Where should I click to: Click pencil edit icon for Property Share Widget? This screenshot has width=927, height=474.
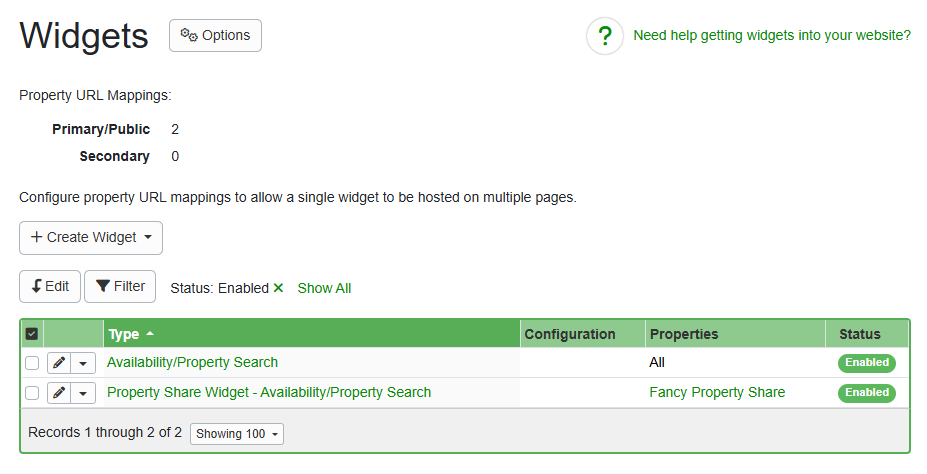tap(59, 393)
